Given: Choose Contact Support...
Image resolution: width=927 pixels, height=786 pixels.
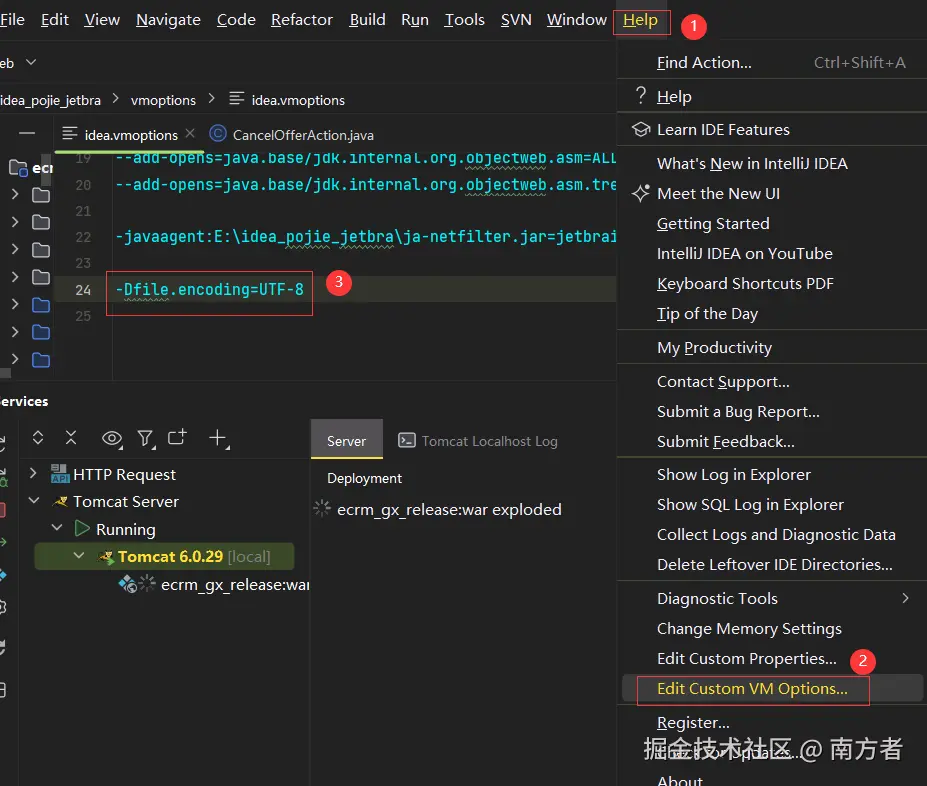Looking at the screenshot, I should [772, 382].
